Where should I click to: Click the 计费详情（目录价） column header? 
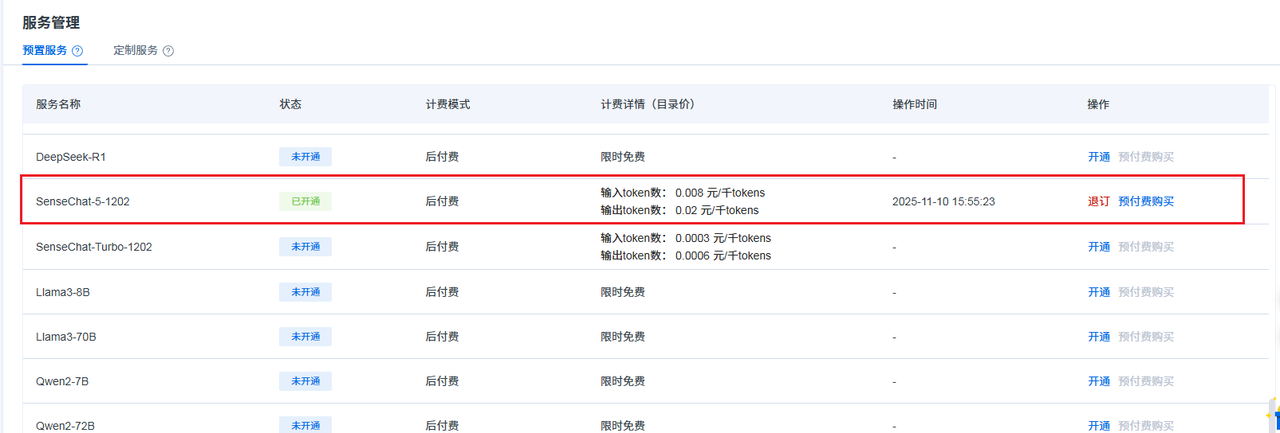pyautogui.click(x=647, y=104)
